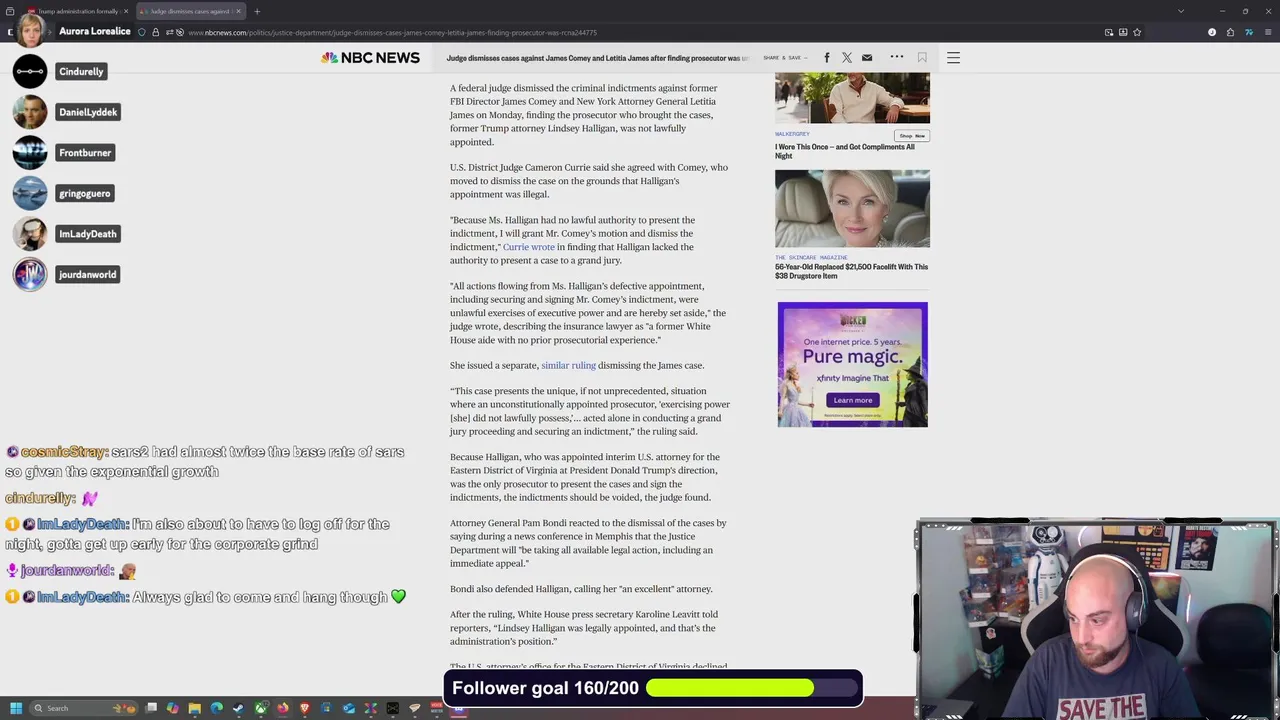The image size is (1280, 720).
Task: Click Follower goal progress bar
Action: (752, 688)
